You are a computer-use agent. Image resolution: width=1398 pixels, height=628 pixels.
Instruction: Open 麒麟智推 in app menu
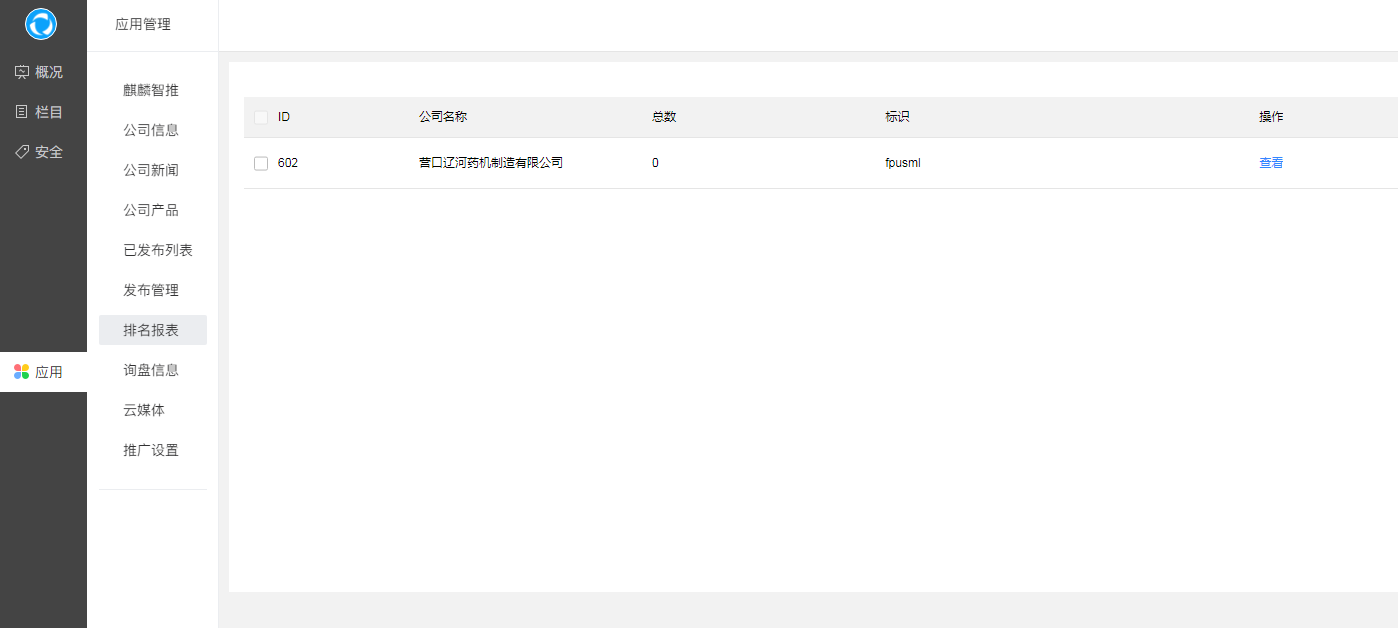point(153,90)
